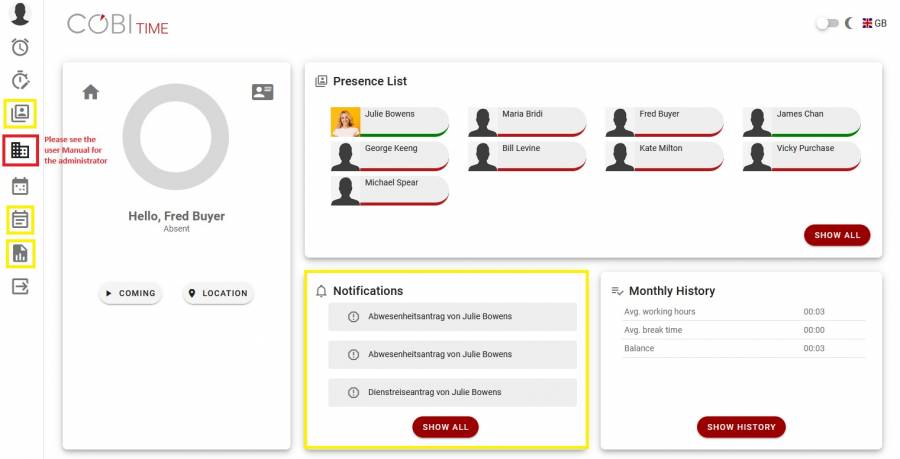
Task: Open SHOW HISTORY in Monthly History
Action: [741, 427]
